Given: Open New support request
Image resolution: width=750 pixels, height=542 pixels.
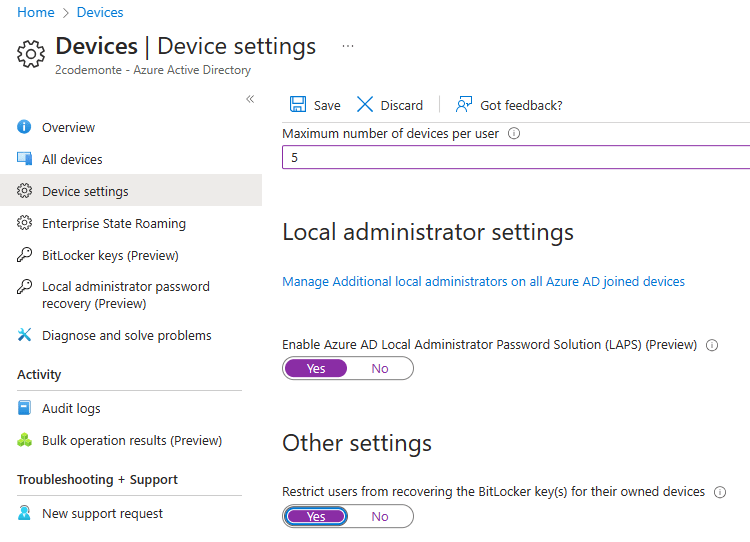Looking at the screenshot, I should pos(102,513).
